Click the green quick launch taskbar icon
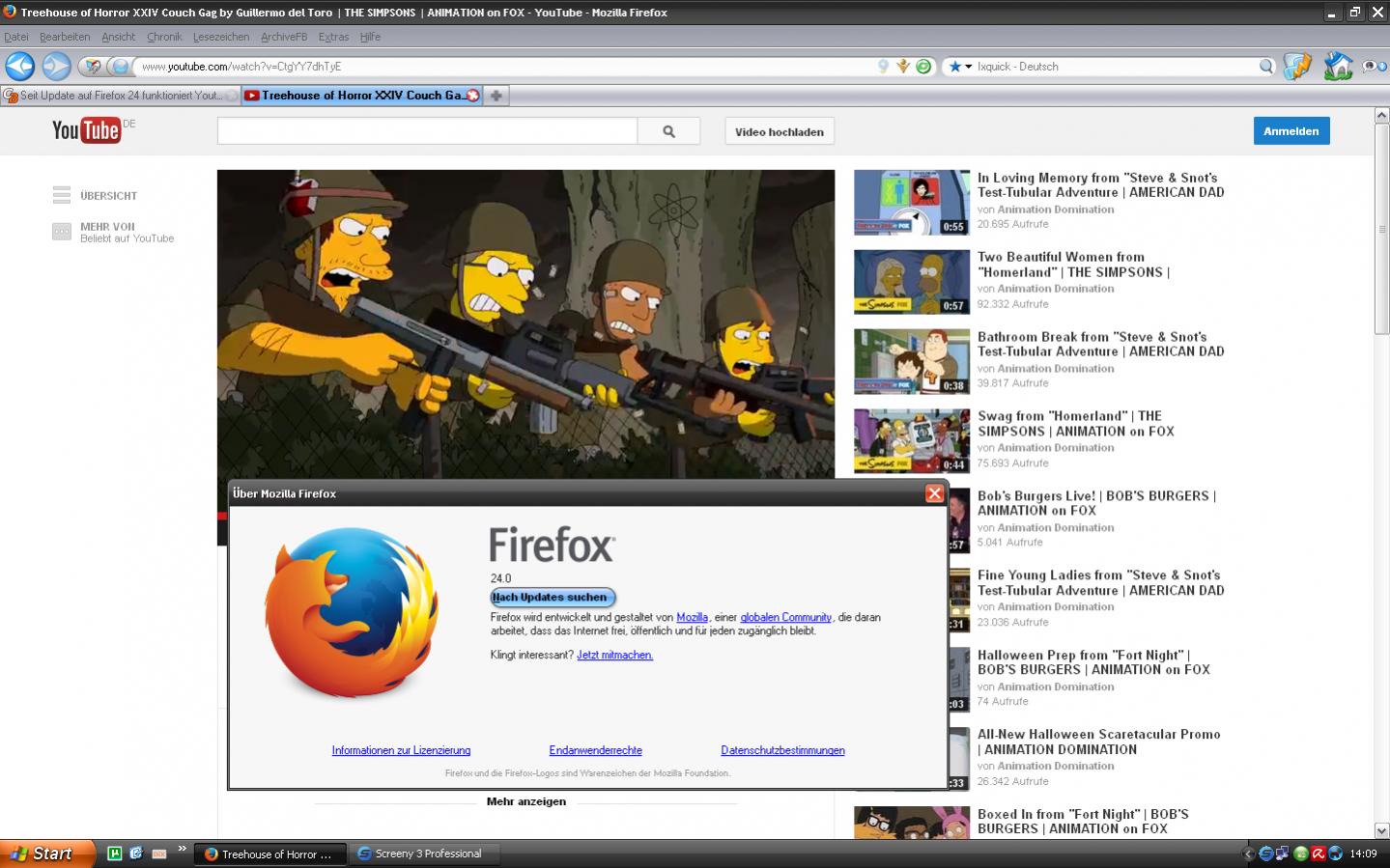 tap(114, 854)
